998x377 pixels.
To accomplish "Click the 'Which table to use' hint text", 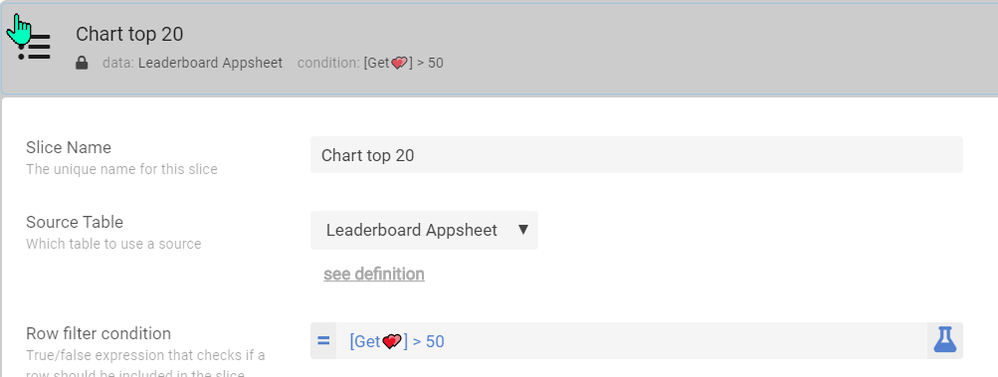I will pos(113,244).
